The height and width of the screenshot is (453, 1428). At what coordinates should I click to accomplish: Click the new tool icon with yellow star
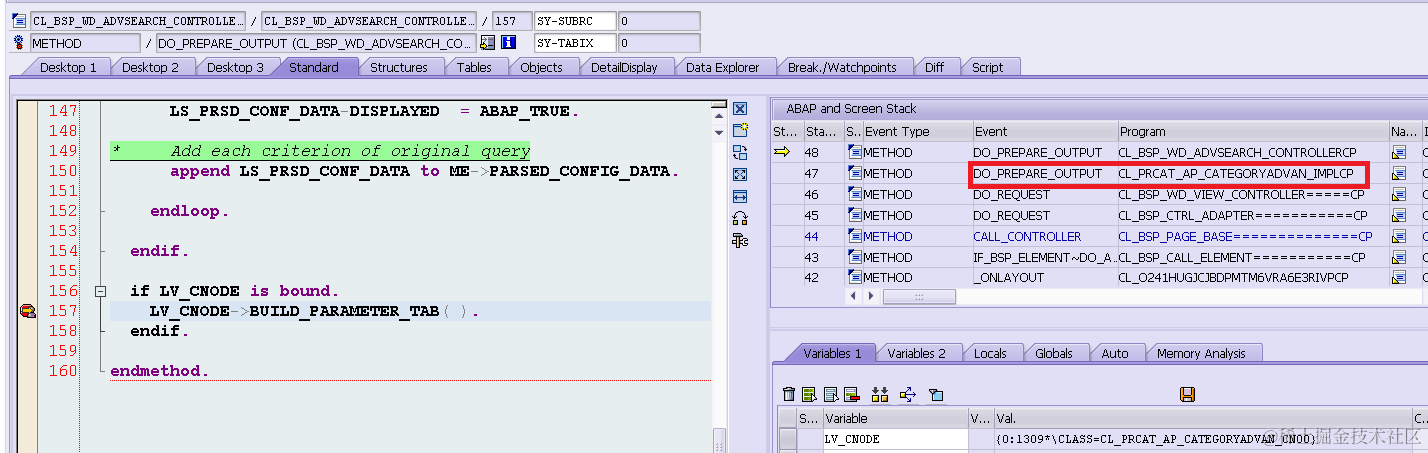pyautogui.click(x=740, y=131)
